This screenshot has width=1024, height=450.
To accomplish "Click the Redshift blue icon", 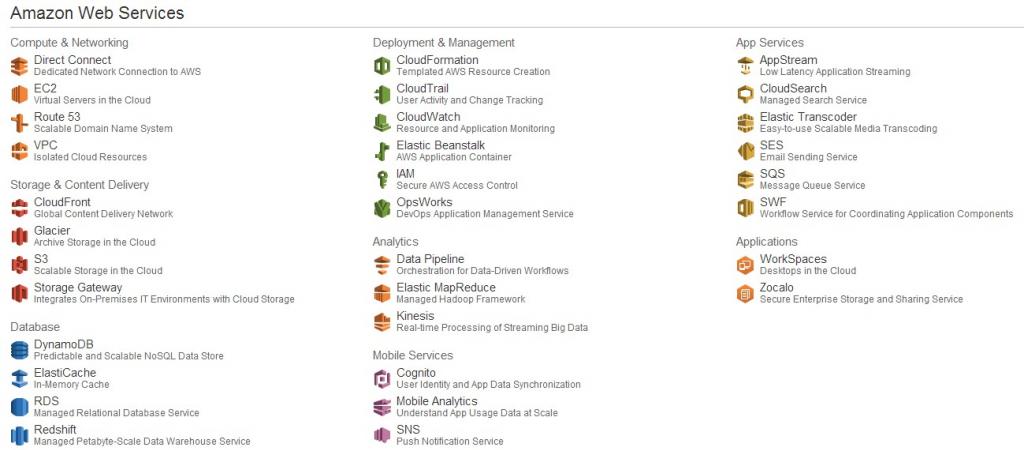I will (20, 436).
